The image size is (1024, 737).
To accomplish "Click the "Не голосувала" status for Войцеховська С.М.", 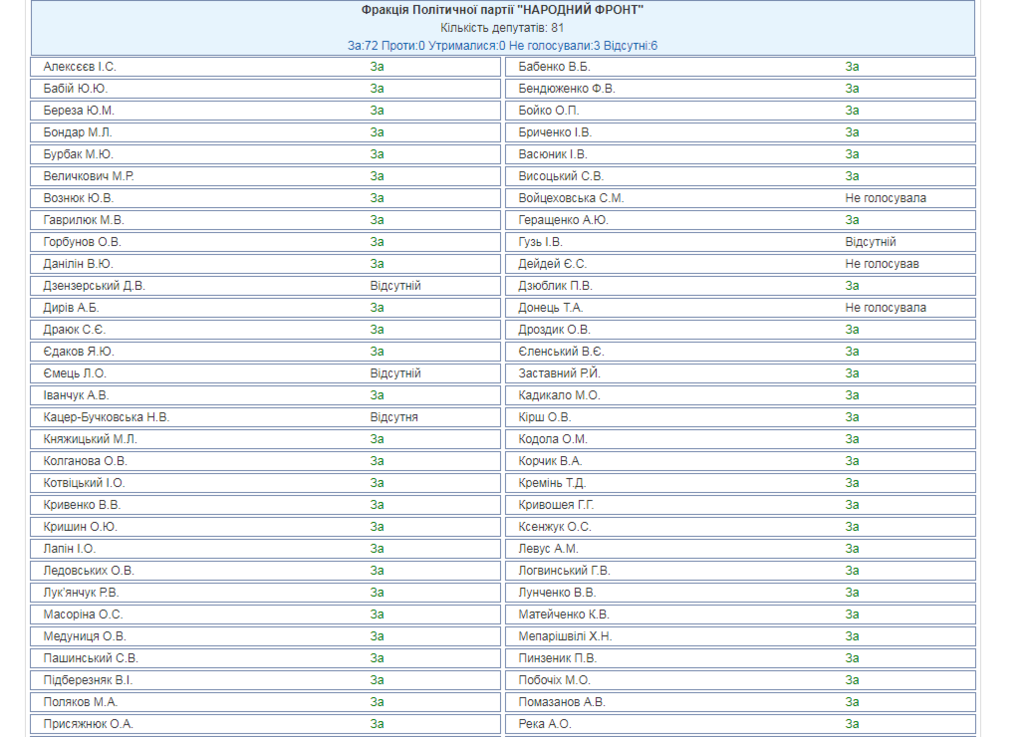I will 885,198.
